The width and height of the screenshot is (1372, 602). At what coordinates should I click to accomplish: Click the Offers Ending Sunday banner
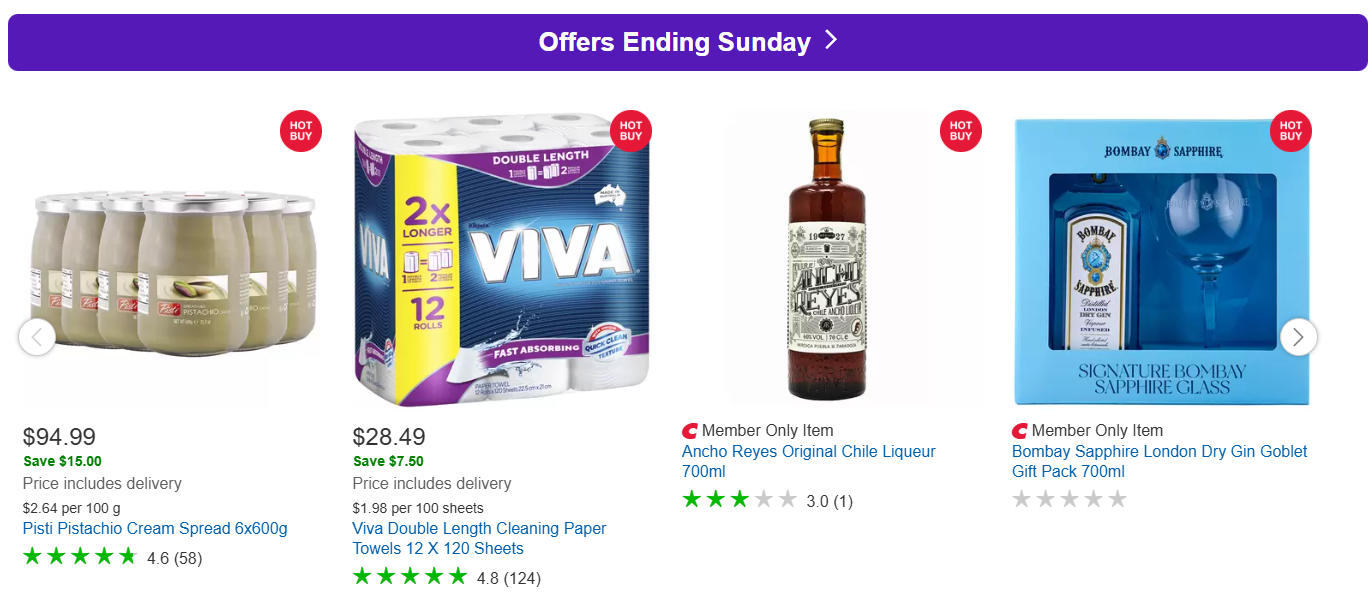(687, 42)
